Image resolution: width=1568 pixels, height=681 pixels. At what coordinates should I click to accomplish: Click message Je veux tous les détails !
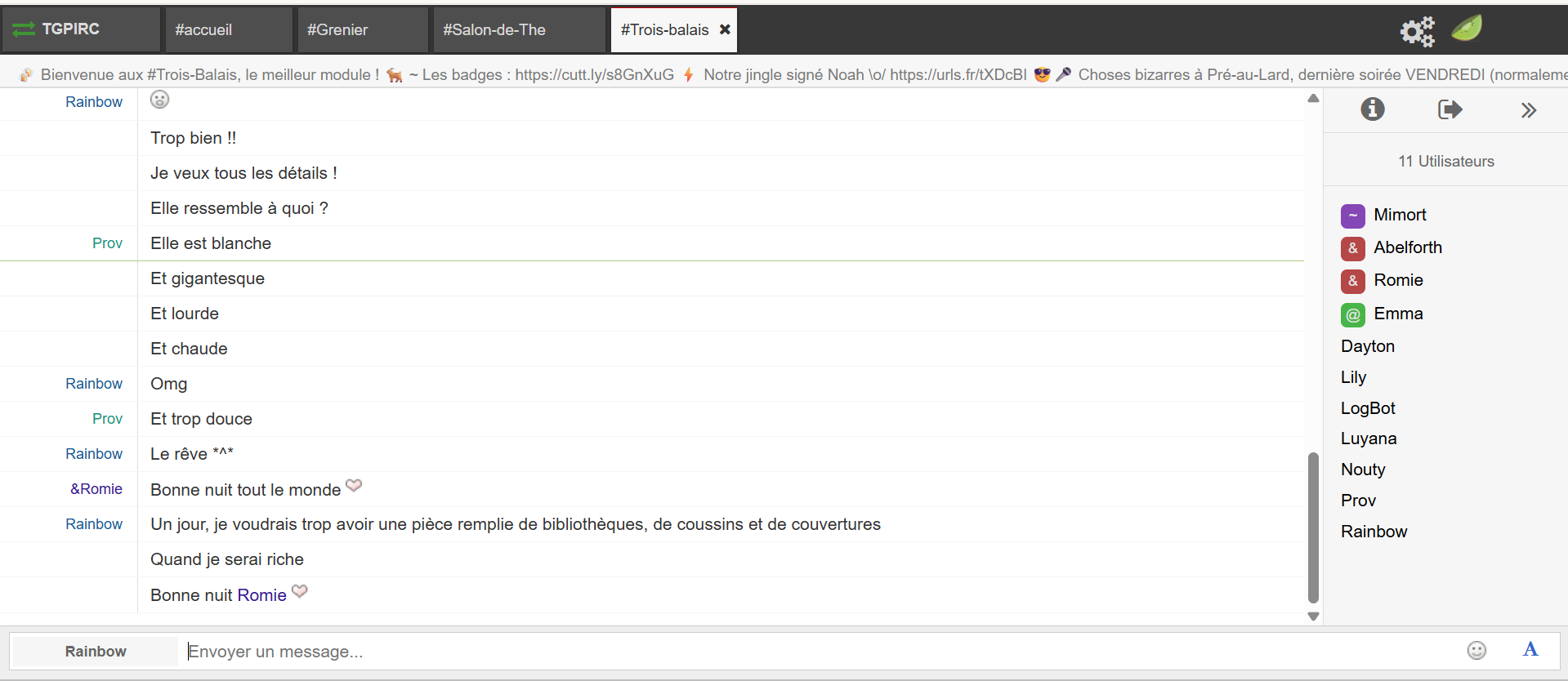pyautogui.click(x=243, y=173)
